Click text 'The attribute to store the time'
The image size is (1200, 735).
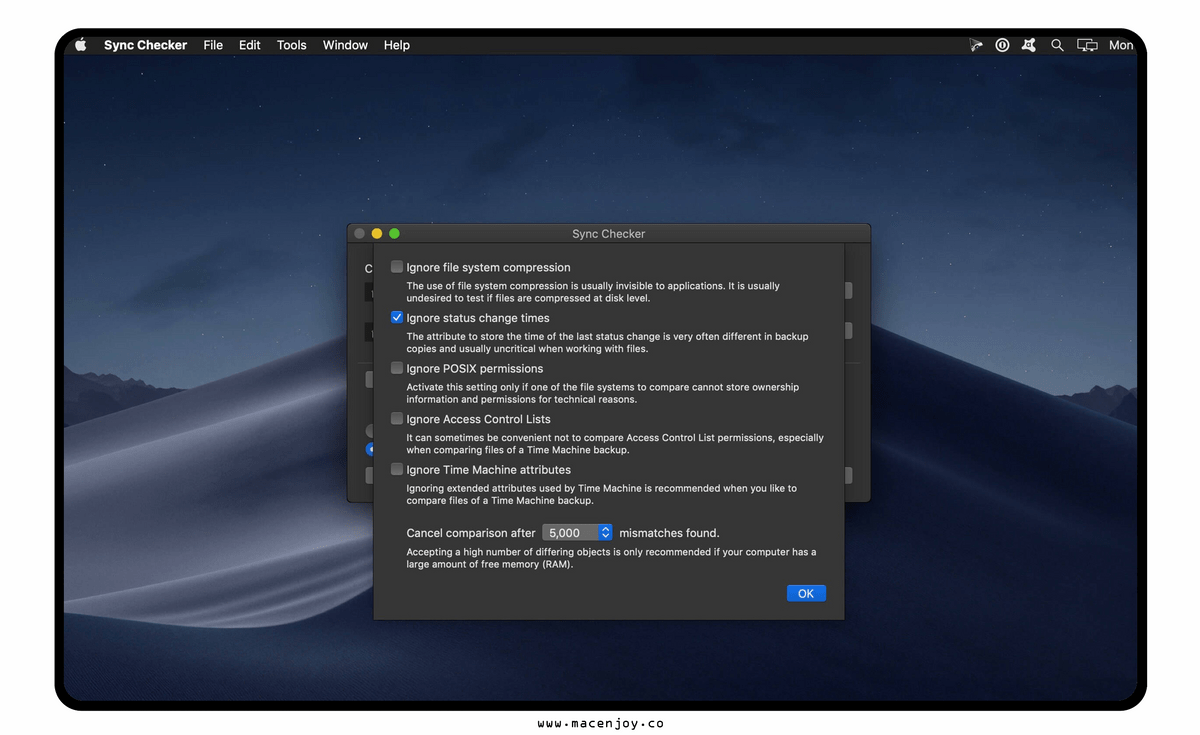pos(479,337)
